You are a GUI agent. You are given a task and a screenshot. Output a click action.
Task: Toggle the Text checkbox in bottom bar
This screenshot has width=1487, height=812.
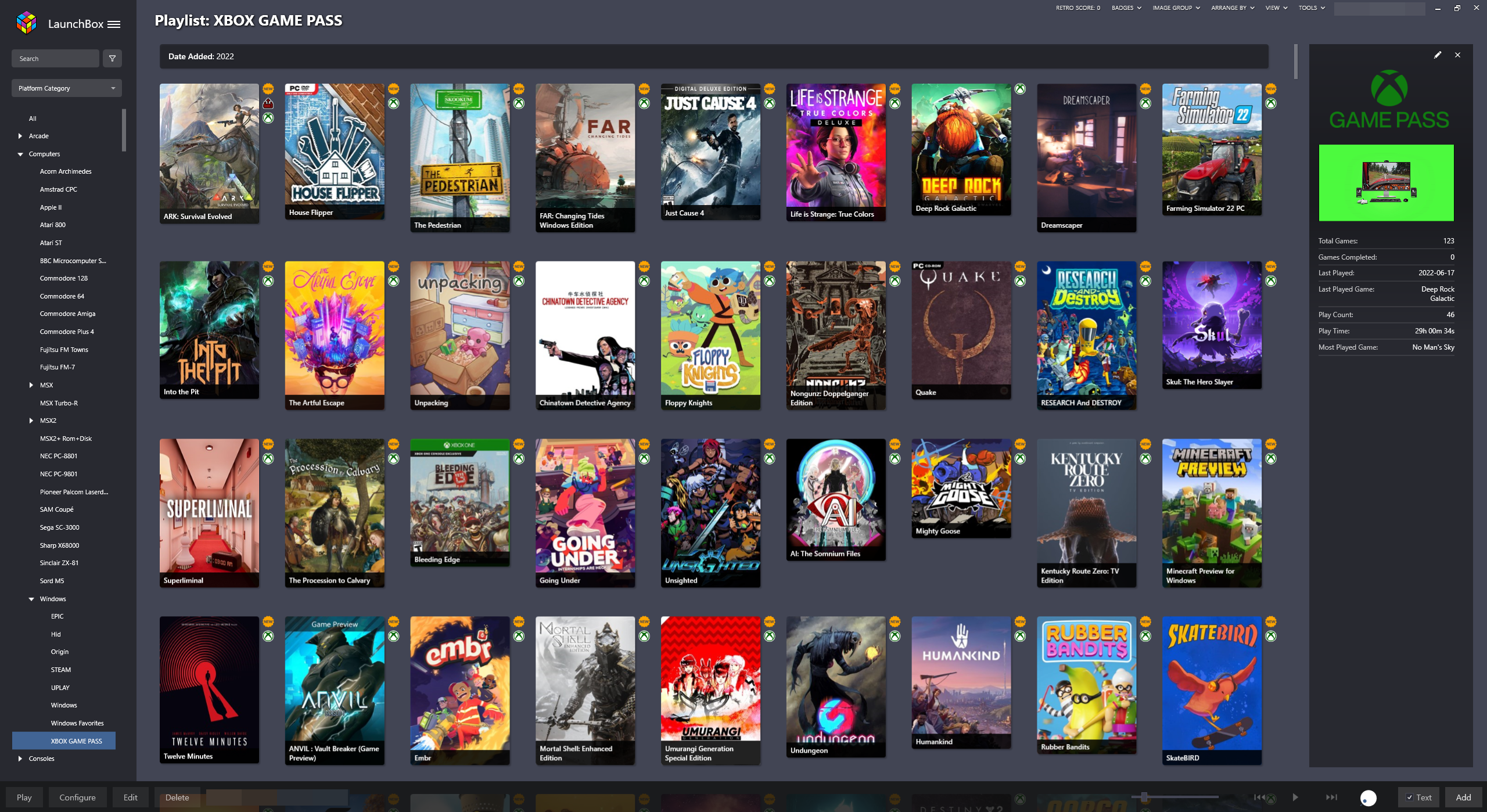[x=1409, y=797]
